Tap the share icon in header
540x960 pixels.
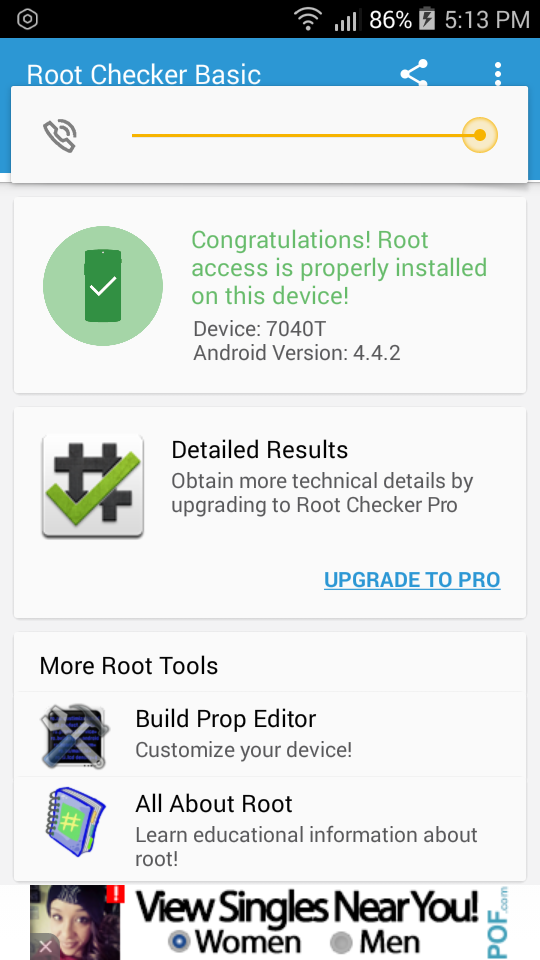(x=414, y=73)
